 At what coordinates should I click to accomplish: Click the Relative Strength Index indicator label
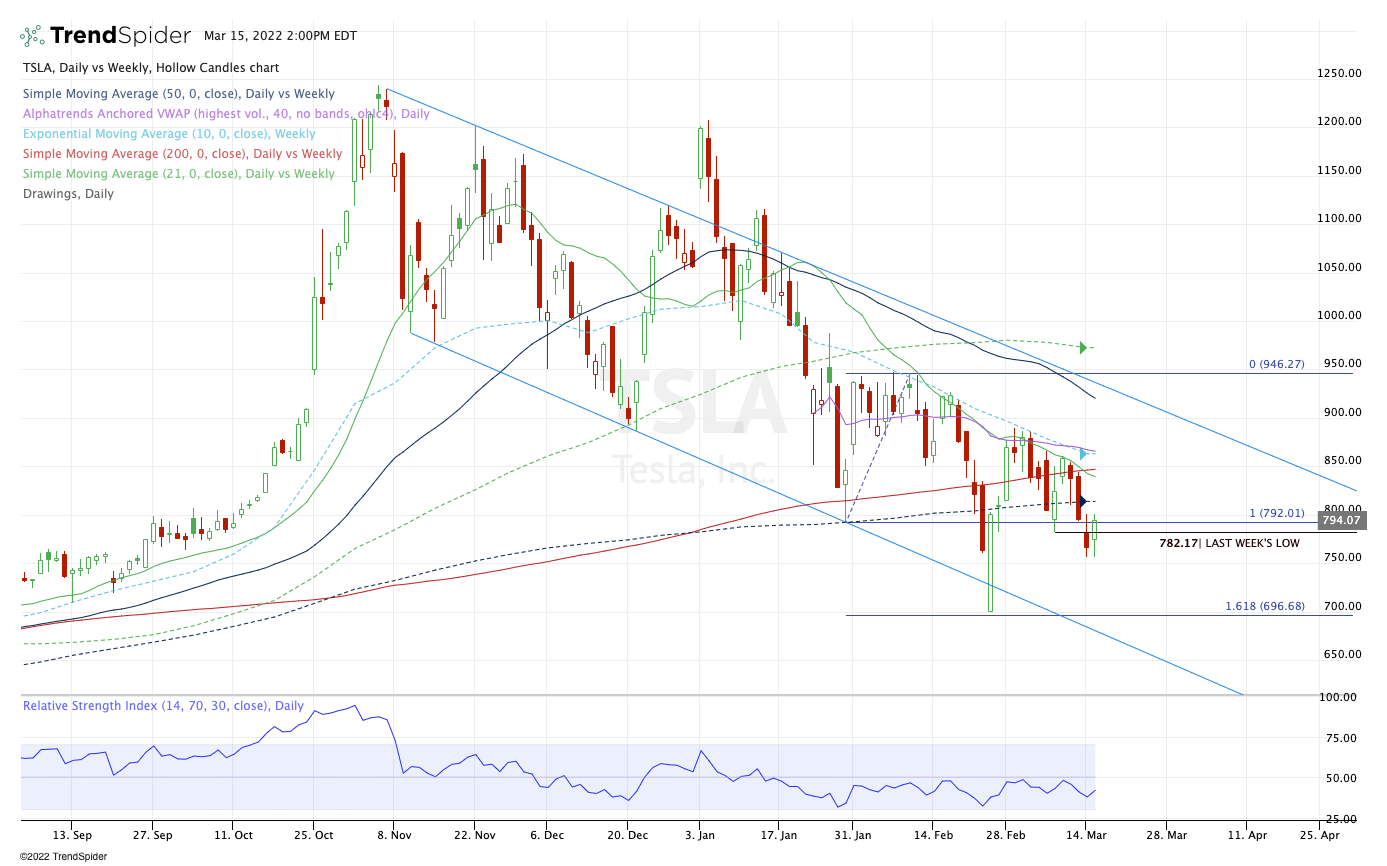163,706
